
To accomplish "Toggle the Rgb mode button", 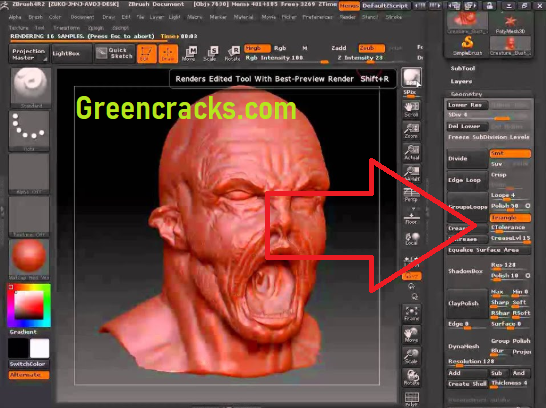I will coord(280,48).
